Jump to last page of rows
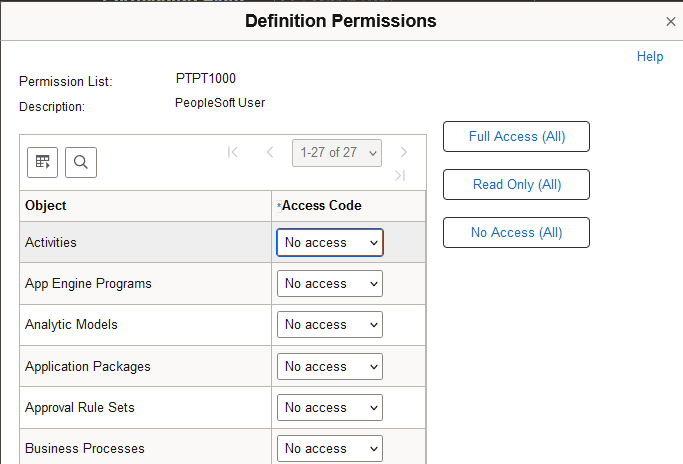Image resolution: width=683 pixels, height=464 pixels. point(400,176)
